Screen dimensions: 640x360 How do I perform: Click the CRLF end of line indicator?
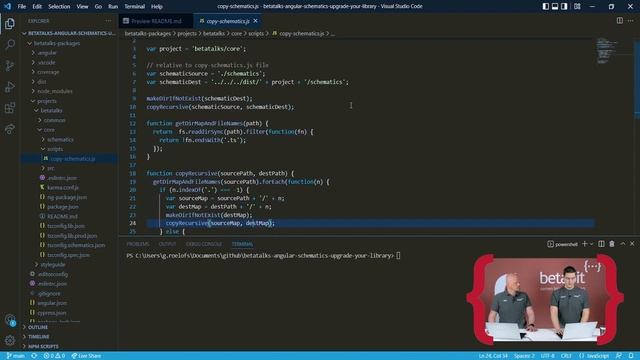[x=566, y=356]
